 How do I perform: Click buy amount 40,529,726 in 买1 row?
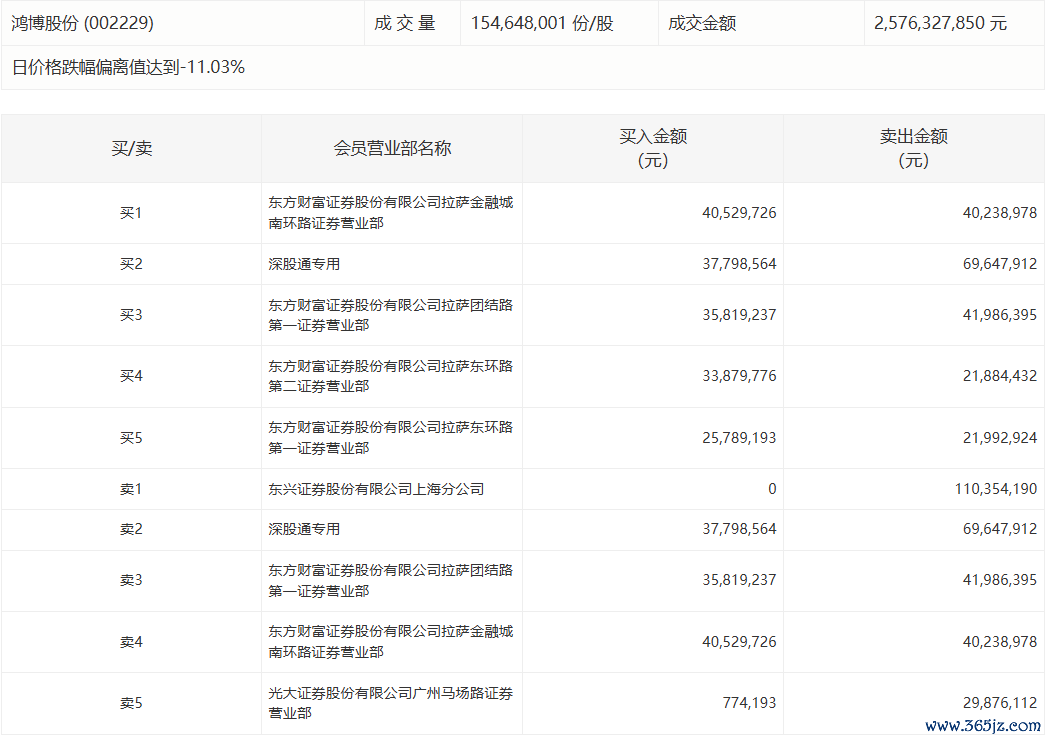click(x=739, y=213)
